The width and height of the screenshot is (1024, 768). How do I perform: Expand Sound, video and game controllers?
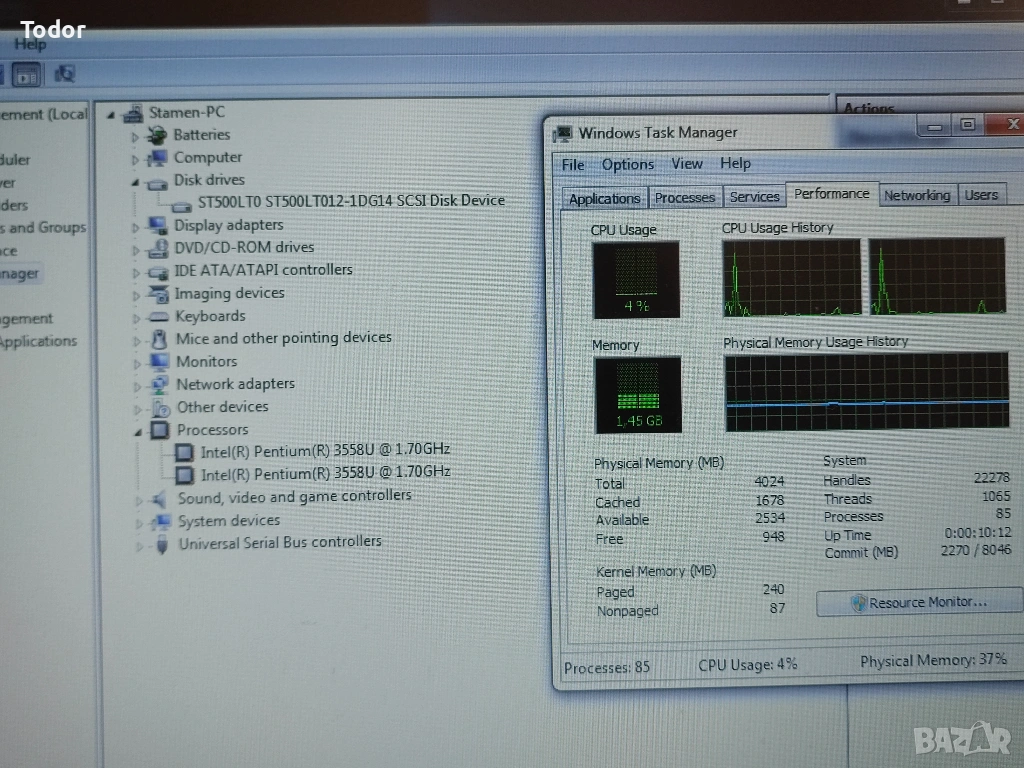(138, 499)
